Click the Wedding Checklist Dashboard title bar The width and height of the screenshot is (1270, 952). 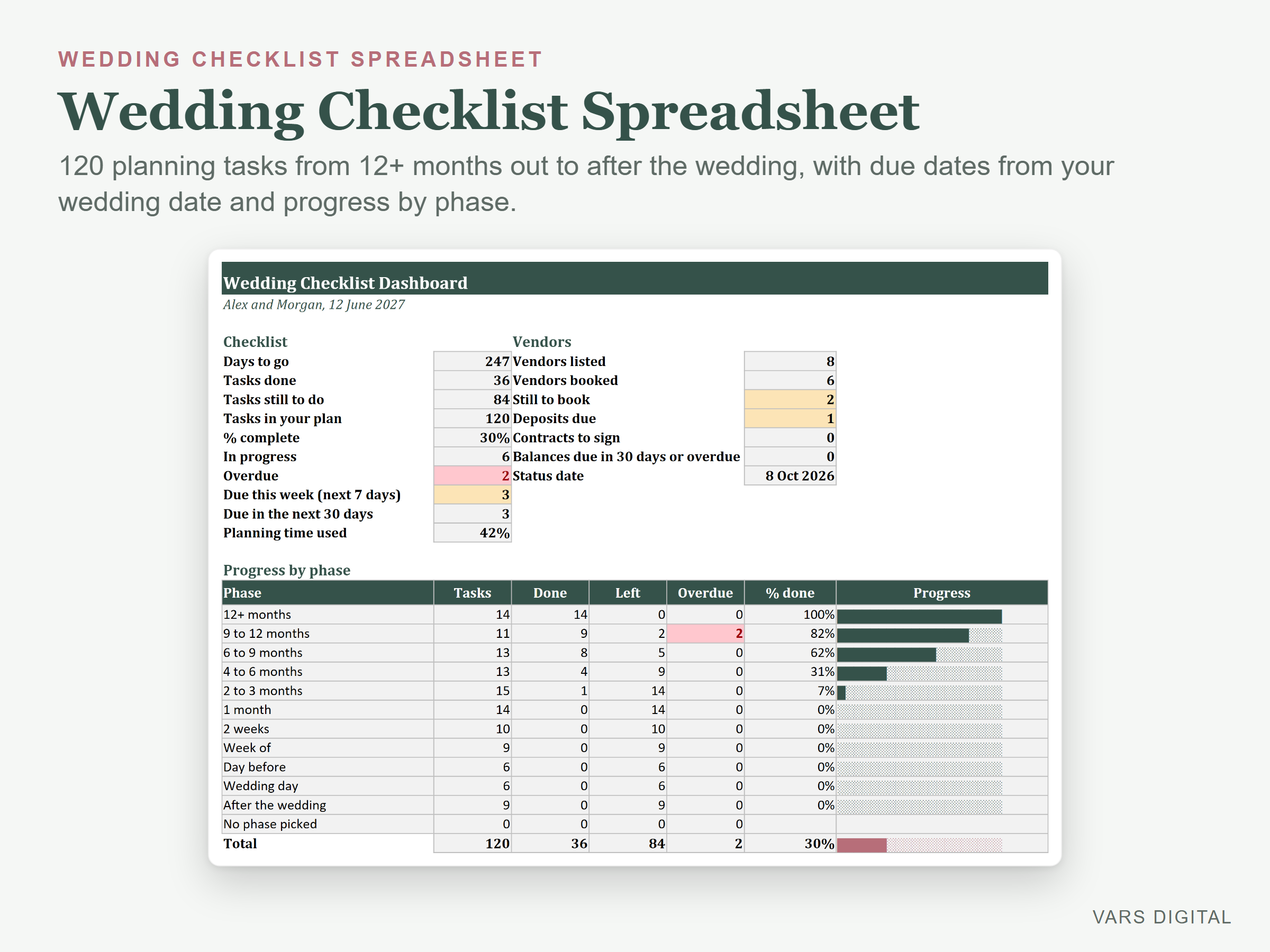[x=634, y=278]
